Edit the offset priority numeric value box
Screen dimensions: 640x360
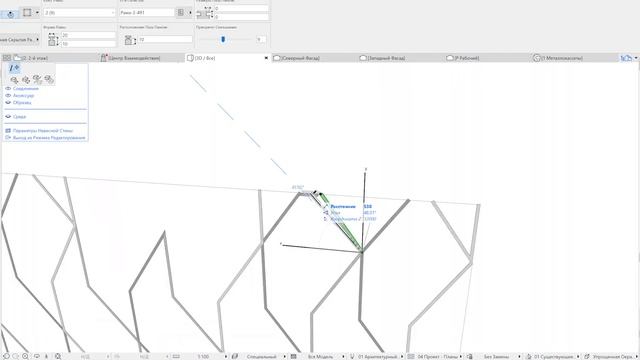click(x=261, y=39)
